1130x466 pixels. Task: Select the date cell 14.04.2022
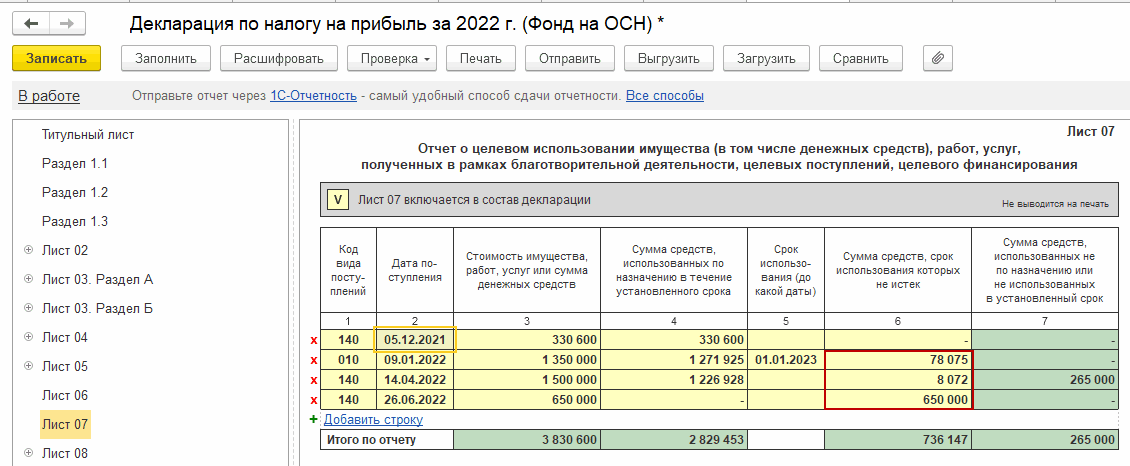pos(415,380)
